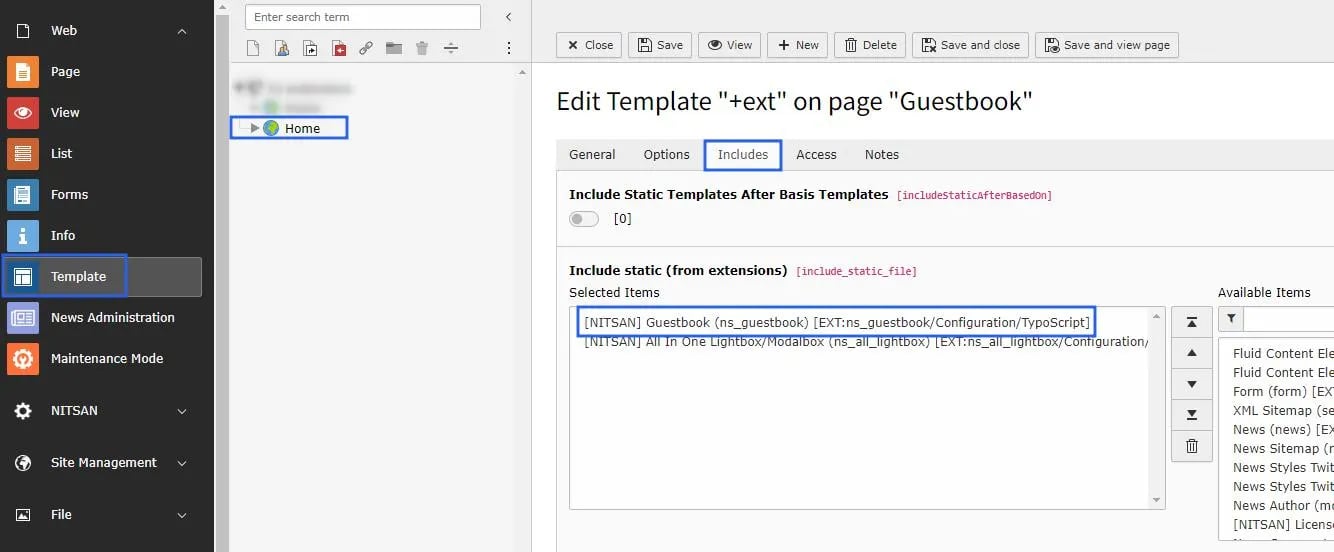This screenshot has height=552, width=1334.
Task: Switch to the General tab
Action: point(592,155)
